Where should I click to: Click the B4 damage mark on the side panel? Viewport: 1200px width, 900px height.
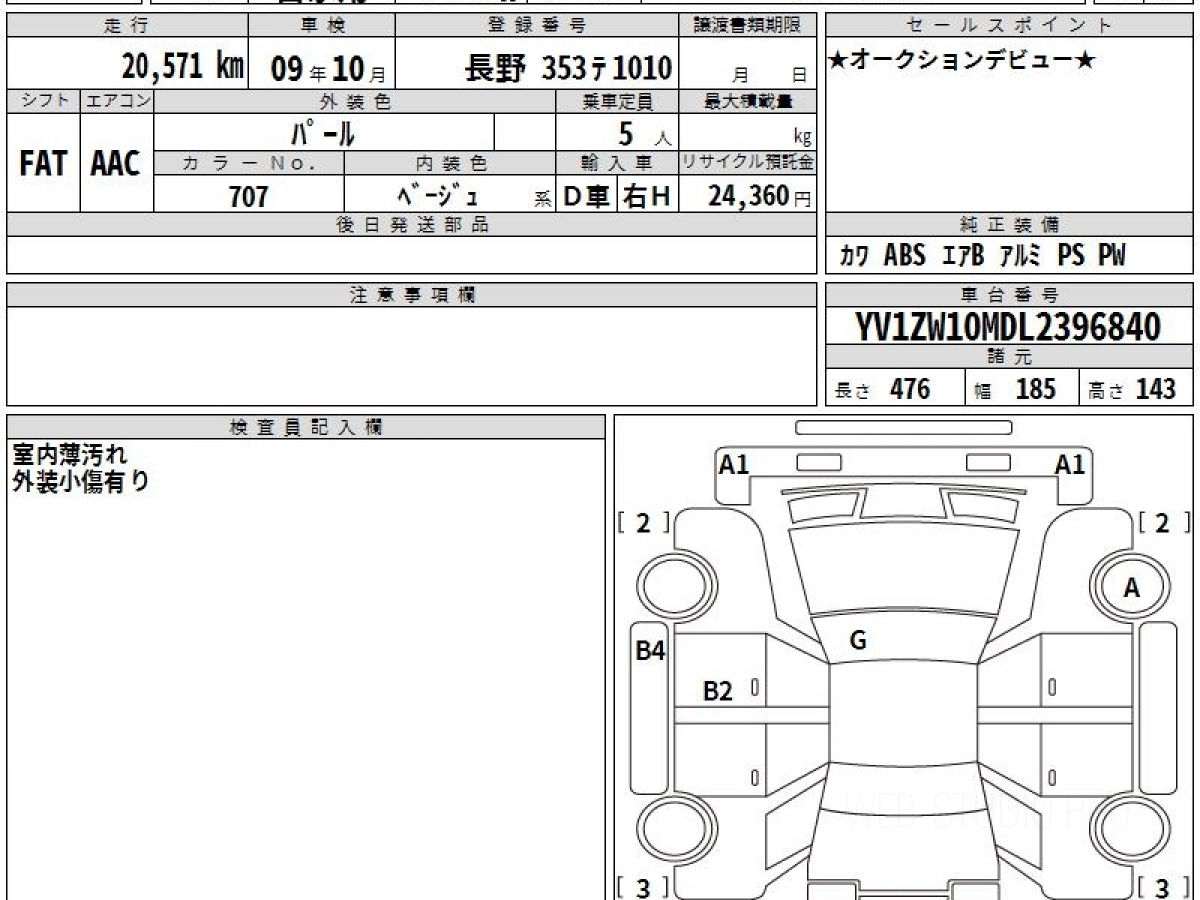[x=650, y=651]
